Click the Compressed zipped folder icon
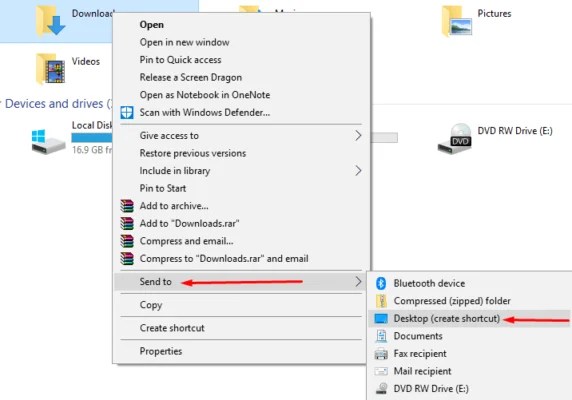The image size is (572, 400). pyautogui.click(x=381, y=301)
